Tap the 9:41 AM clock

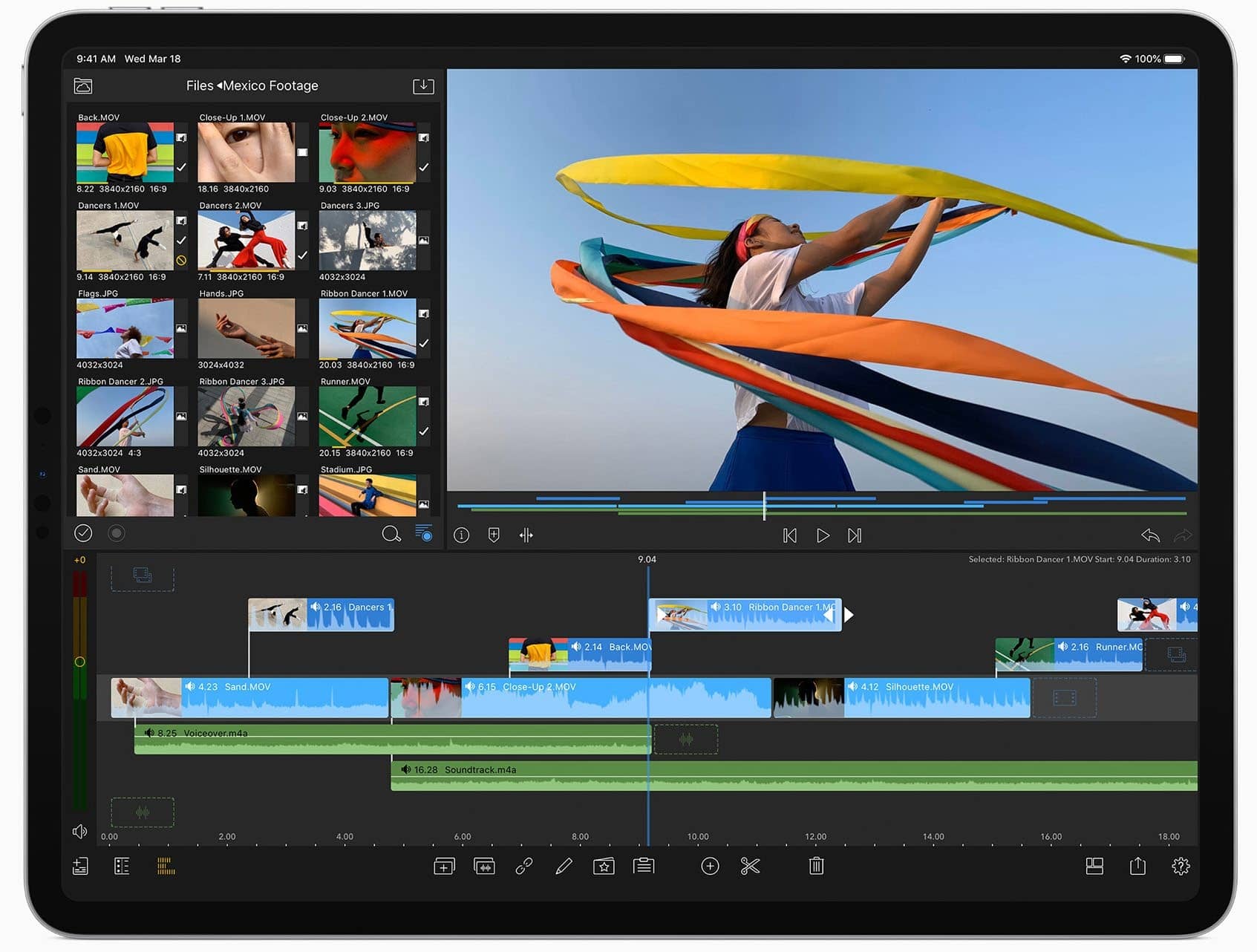(96, 59)
